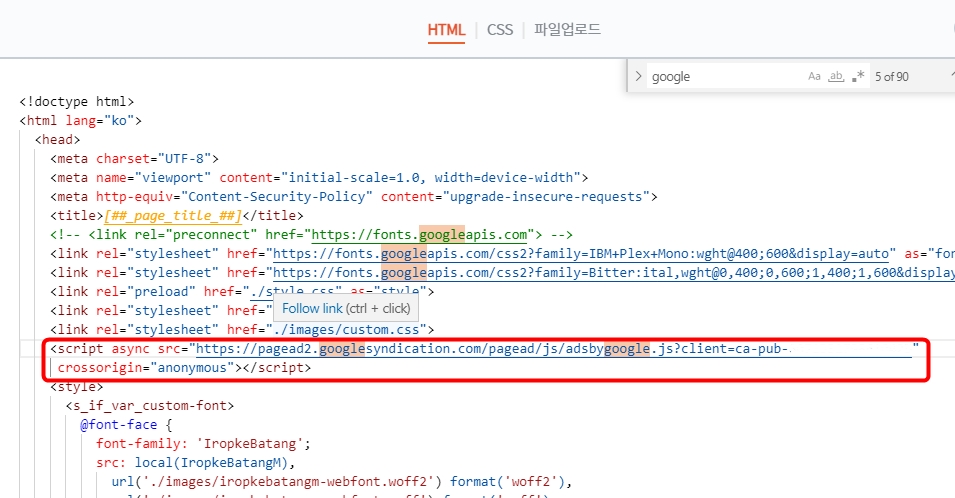Click the <style> tag line
Image resolution: width=955 pixels, height=498 pixels.
(x=77, y=387)
